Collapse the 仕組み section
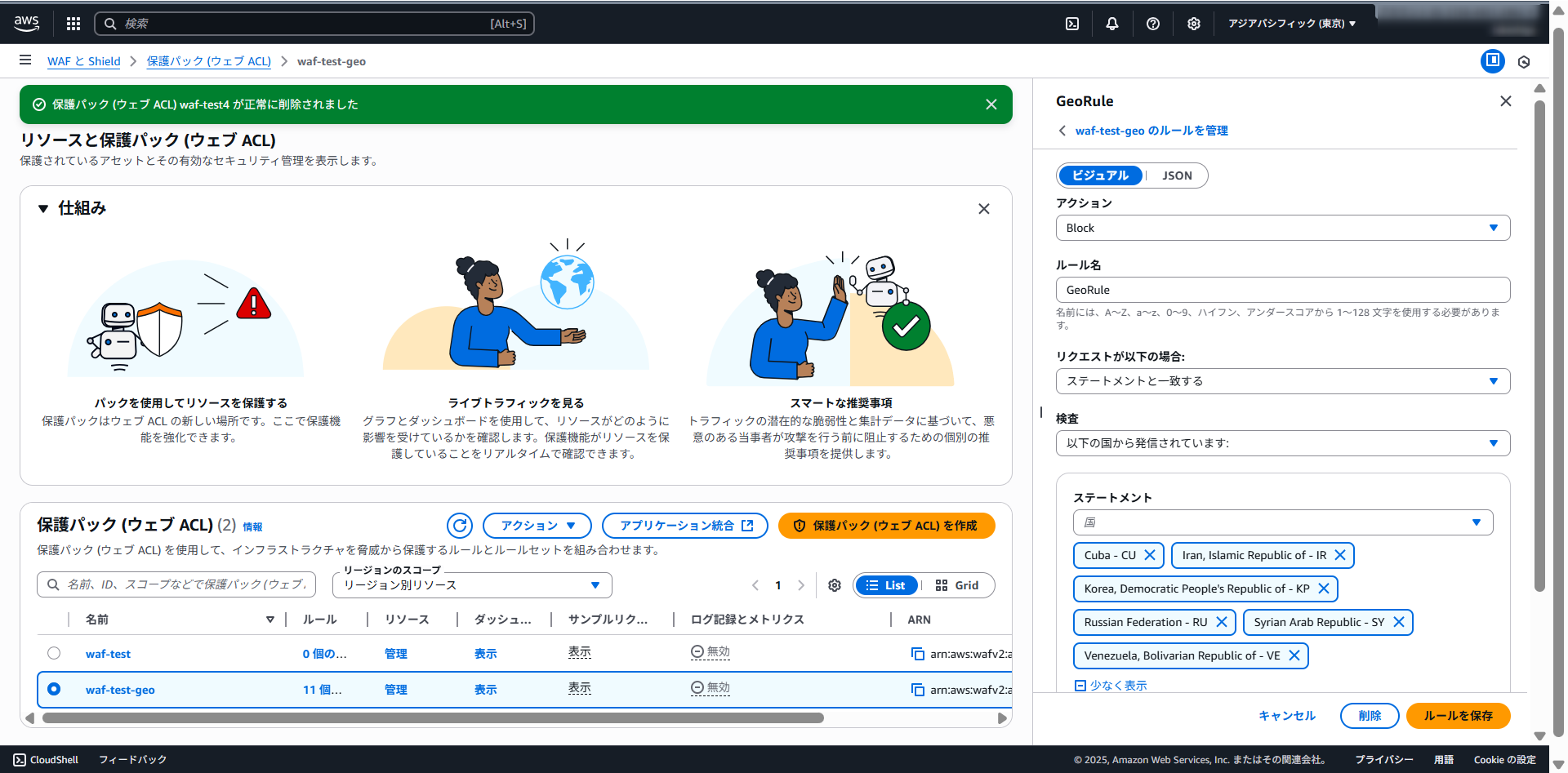 tap(43, 208)
